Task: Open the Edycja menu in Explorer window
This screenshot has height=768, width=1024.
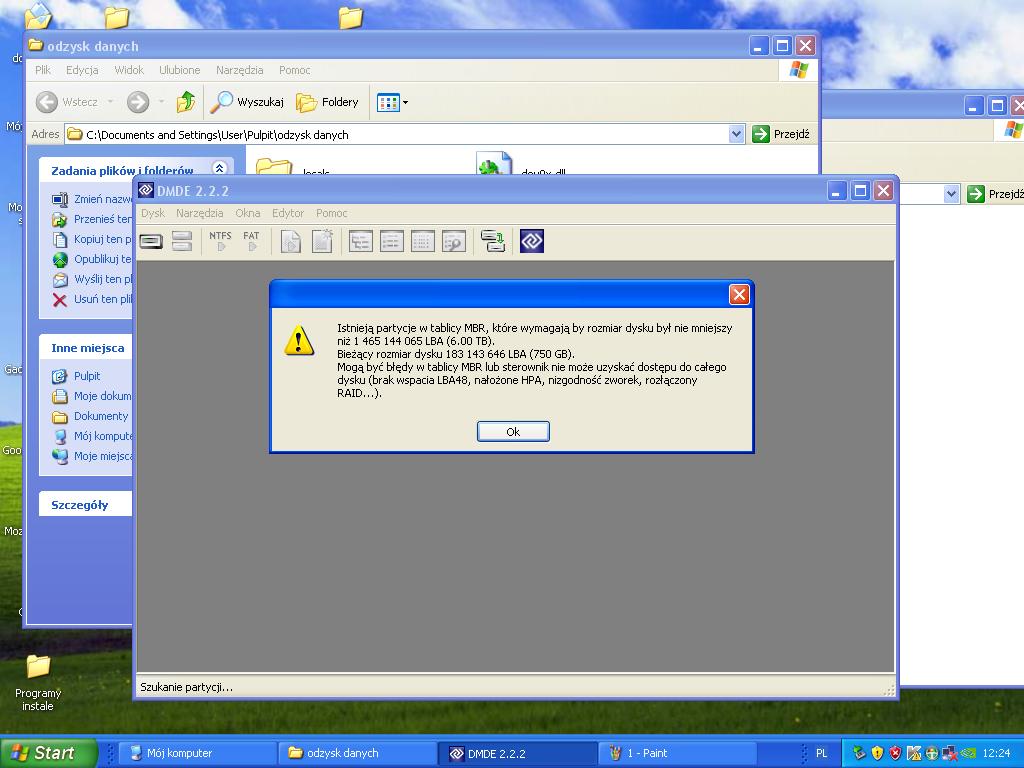Action: [82, 70]
